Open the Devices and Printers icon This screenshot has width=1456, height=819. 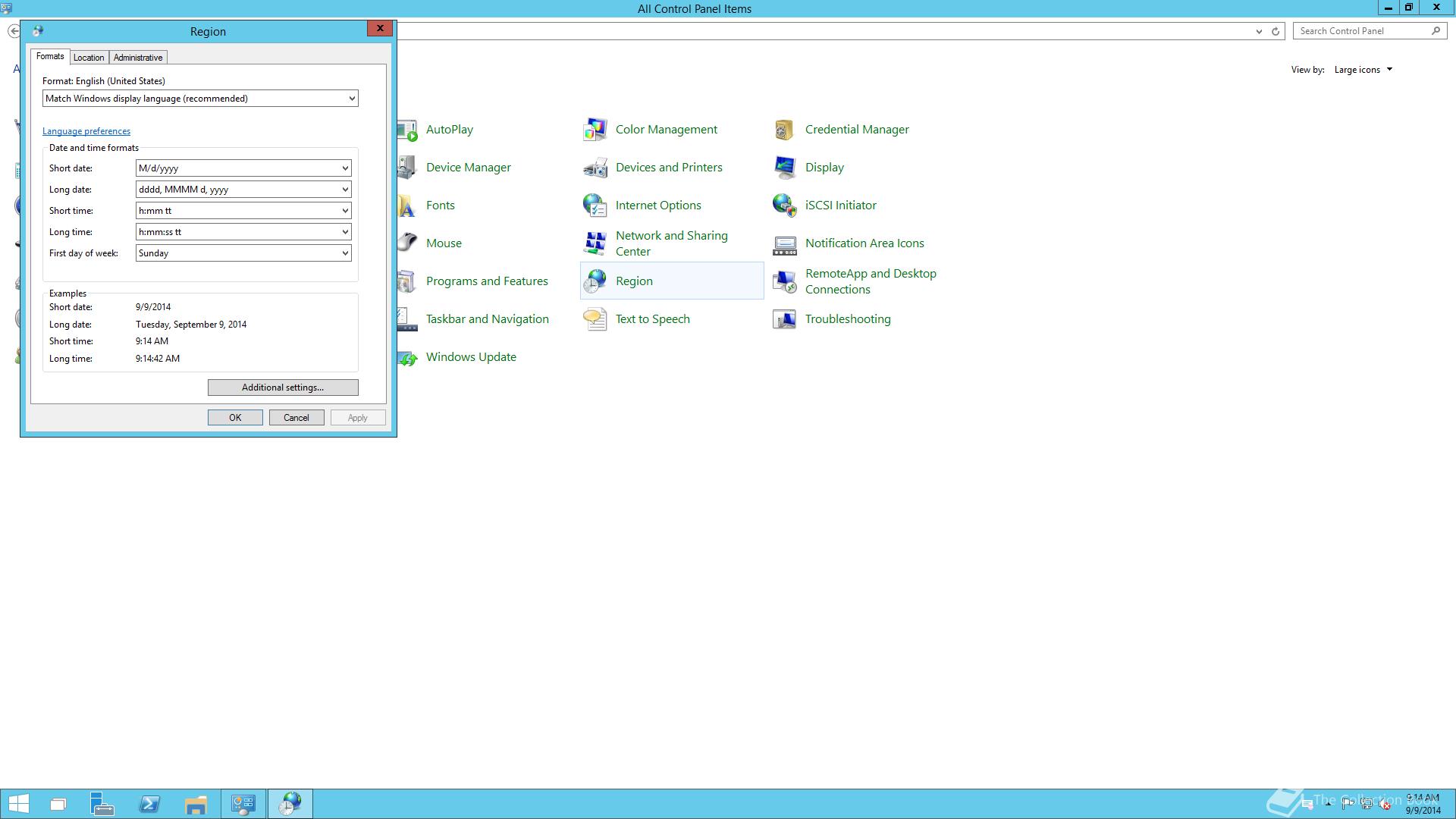(595, 168)
